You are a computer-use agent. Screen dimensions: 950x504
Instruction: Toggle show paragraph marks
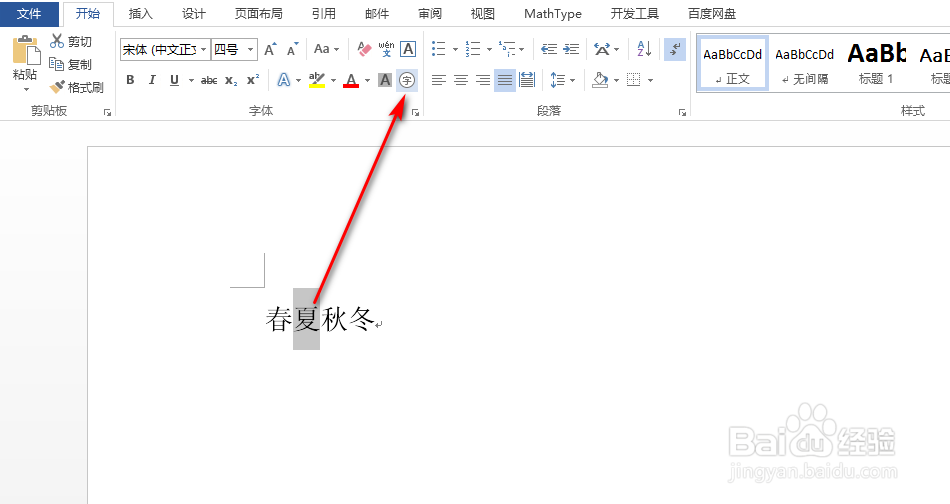click(675, 49)
